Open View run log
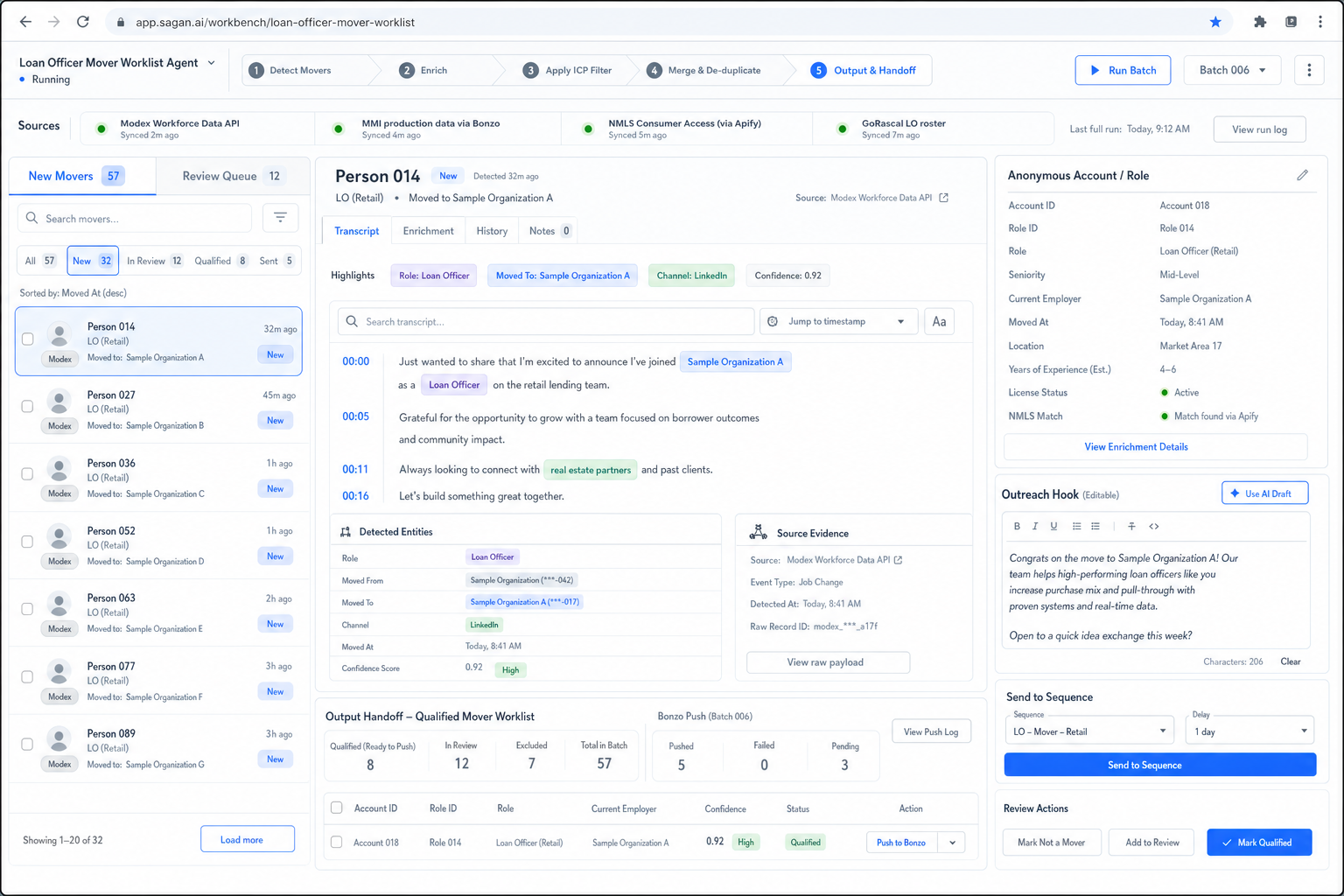Viewport: 1344px width, 896px height. tap(1259, 129)
